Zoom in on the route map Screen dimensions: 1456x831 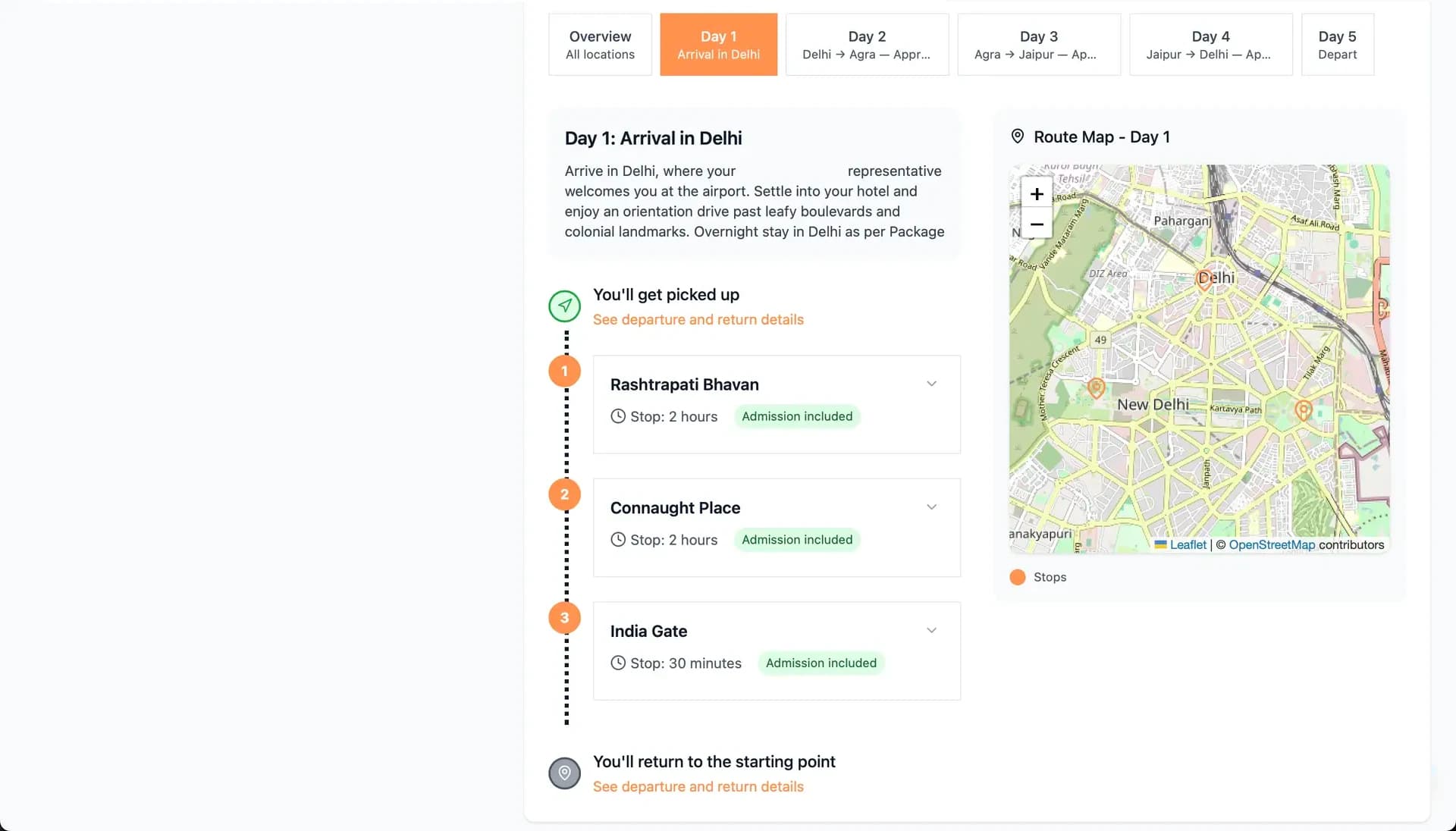click(1037, 194)
